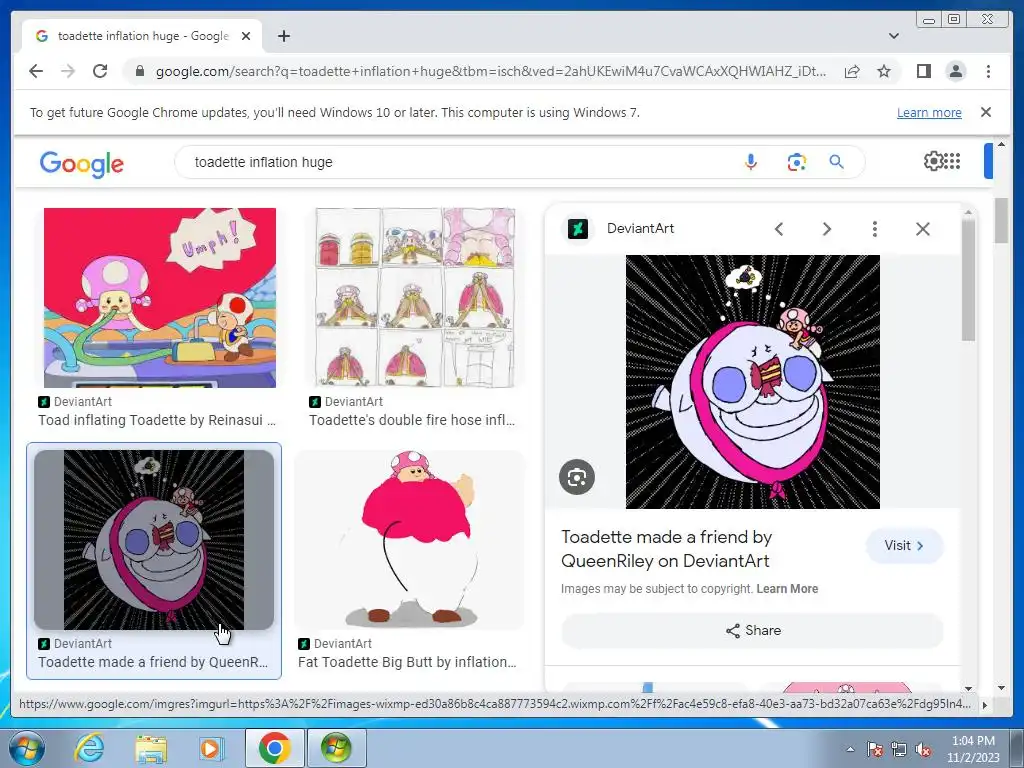Open network status tray icon
This screenshot has width=1024, height=768.
pos(899,749)
